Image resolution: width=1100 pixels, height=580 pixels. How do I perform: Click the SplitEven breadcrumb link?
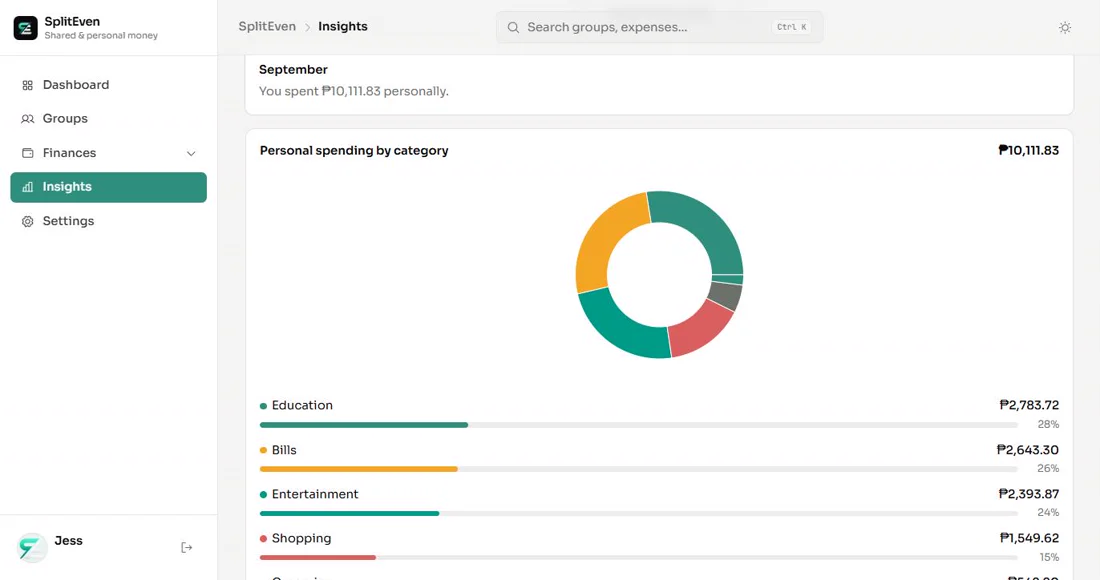(267, 27)
